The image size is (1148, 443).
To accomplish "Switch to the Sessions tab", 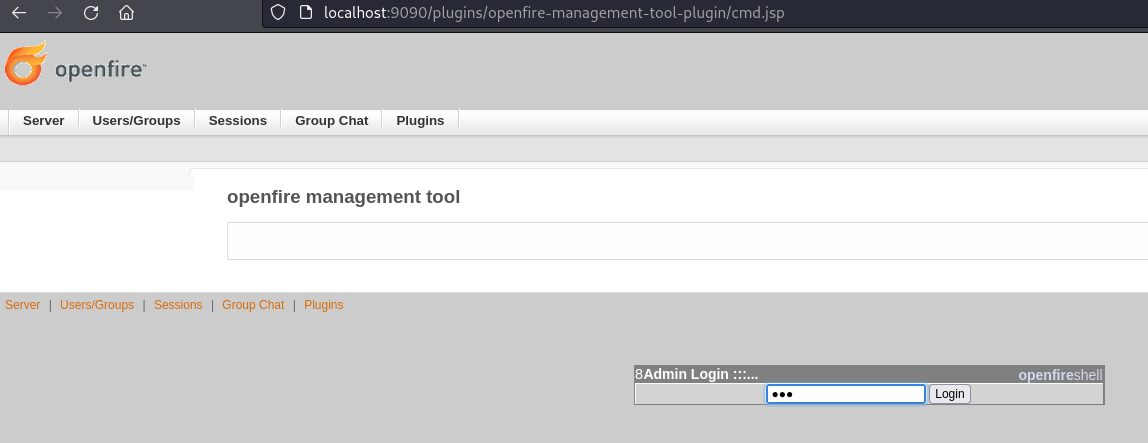I will click(238, 121).
